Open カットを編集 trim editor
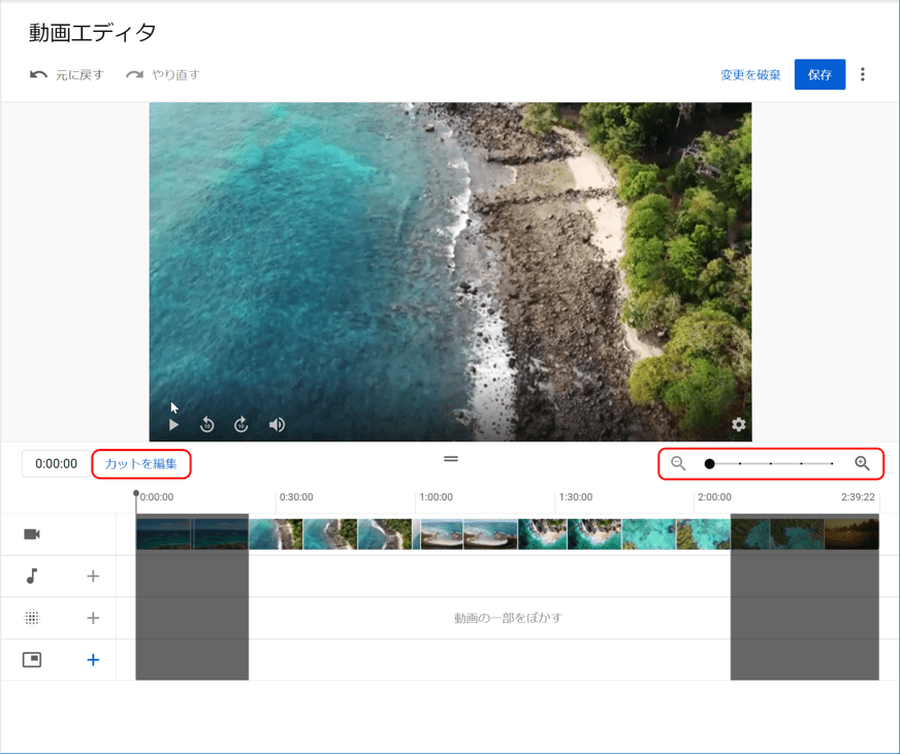This screenshot has width=900, height=754. (141, 464)
